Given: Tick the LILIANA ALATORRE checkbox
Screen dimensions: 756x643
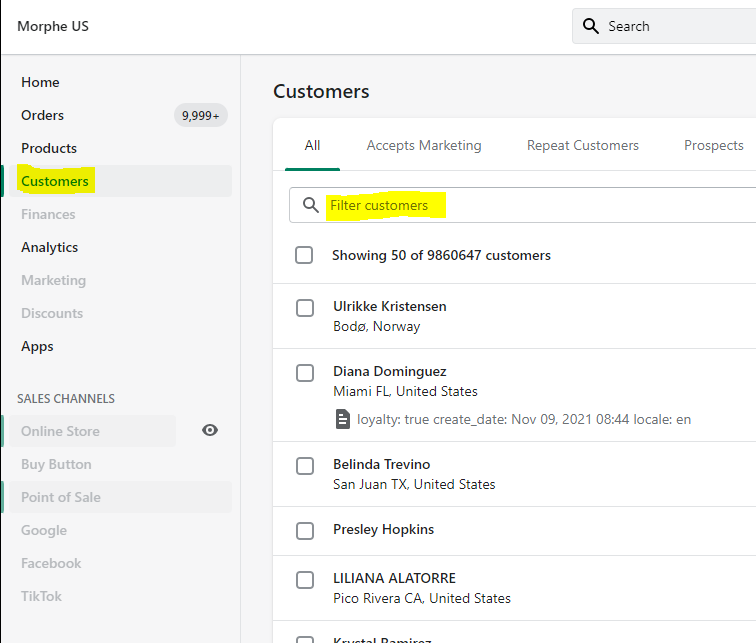Looking at the screenshot, I should 305,580.
